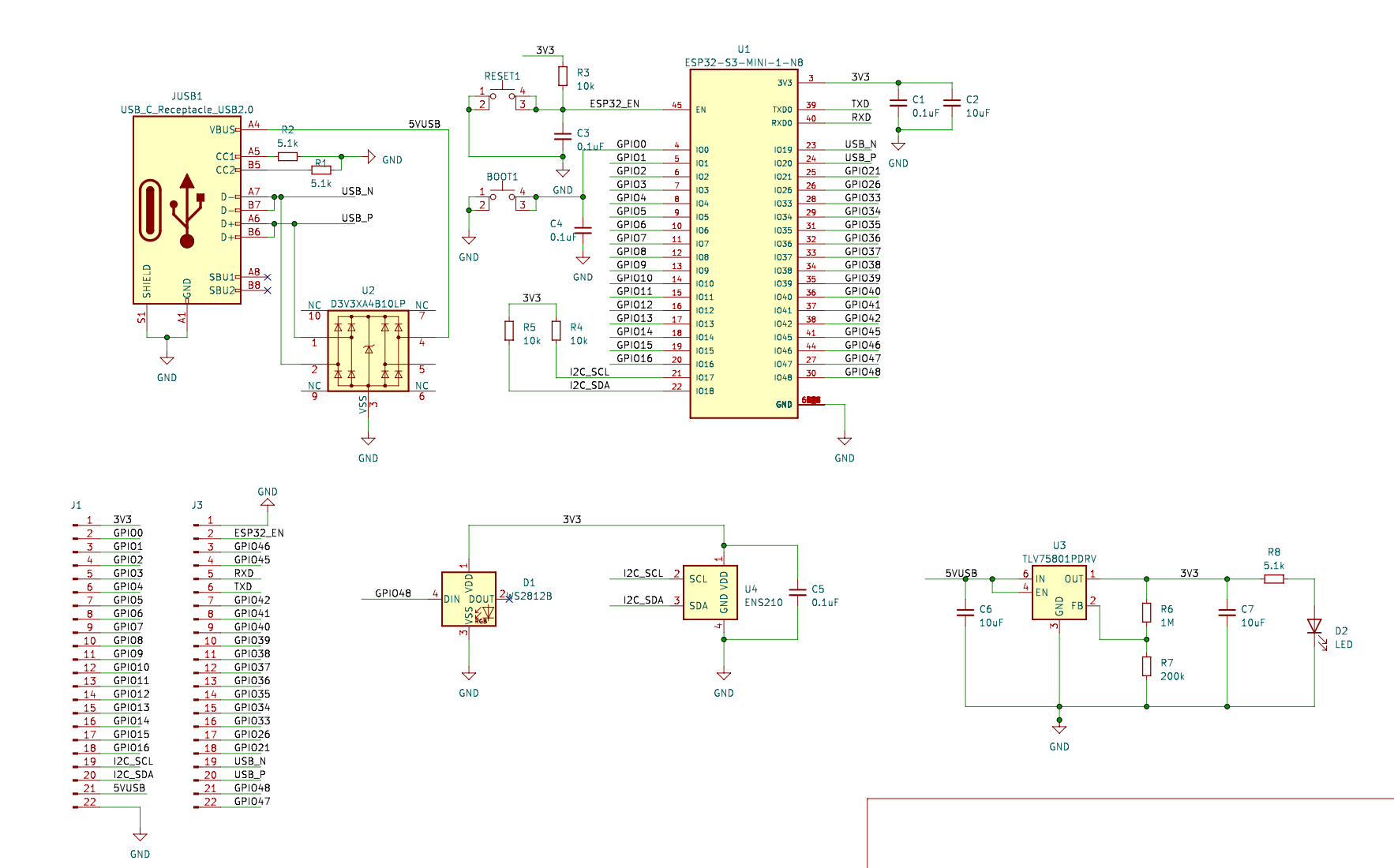Select feedback resistor R7 200k symbol
Screen dimensions: 1394x868
[1146, 666]
